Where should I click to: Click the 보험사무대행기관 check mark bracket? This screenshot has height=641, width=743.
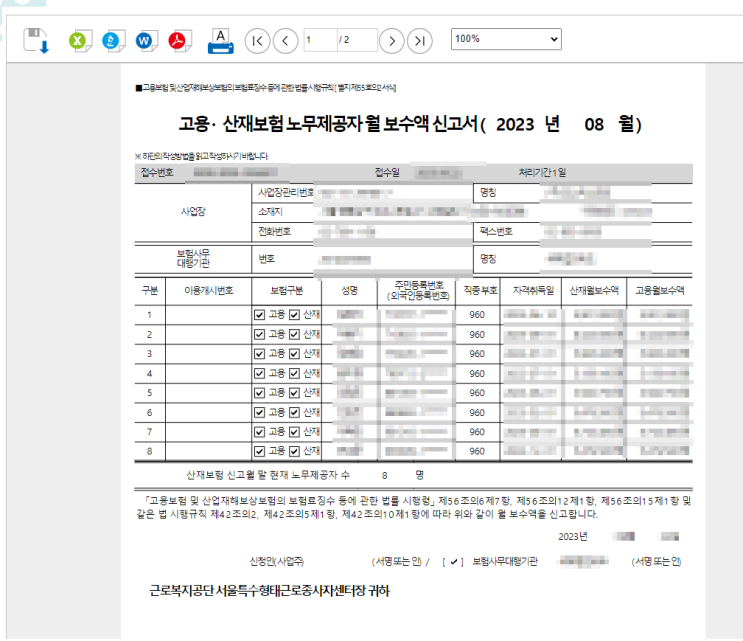click(453, 562)
